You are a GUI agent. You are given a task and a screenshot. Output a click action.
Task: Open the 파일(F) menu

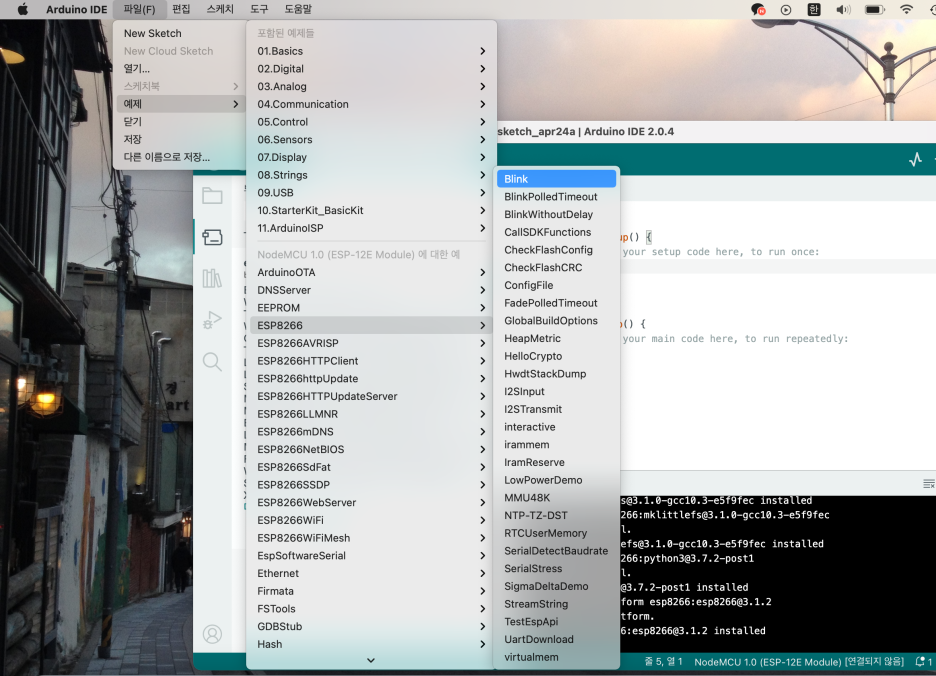[139, 9]
